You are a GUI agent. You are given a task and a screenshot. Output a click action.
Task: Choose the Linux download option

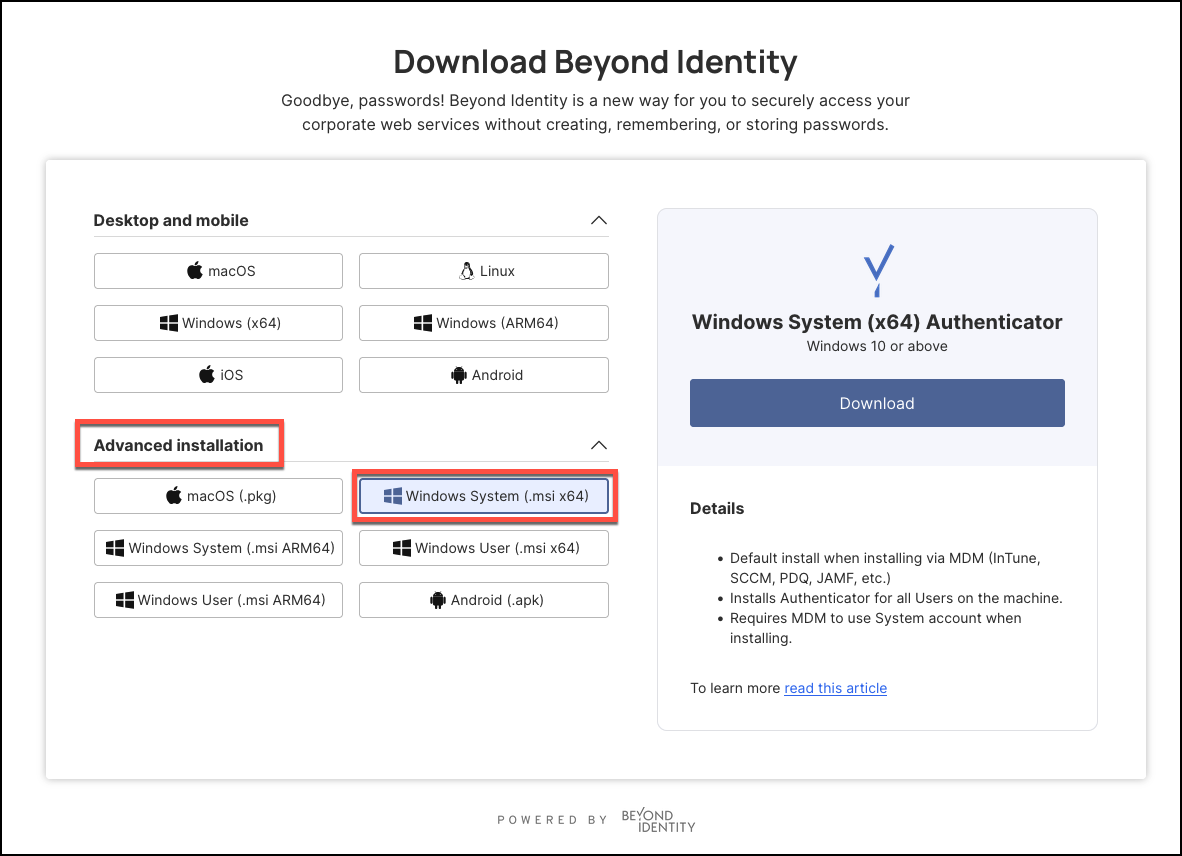[x=483, y=270]
